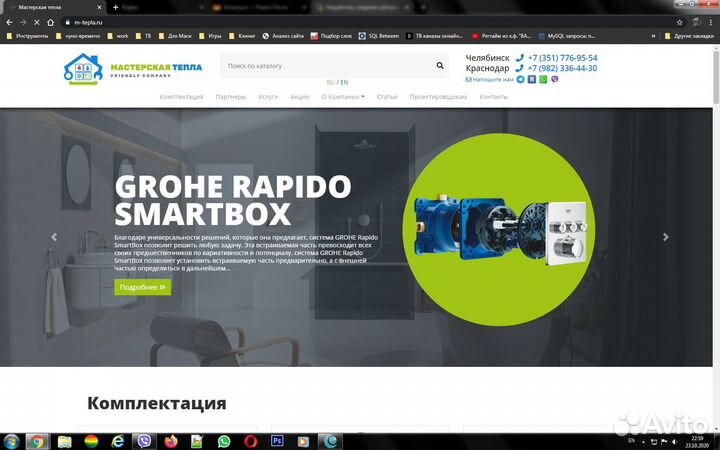Click the magnifier search icon
This screenshot has width=720, height=450.
[440, 66]
